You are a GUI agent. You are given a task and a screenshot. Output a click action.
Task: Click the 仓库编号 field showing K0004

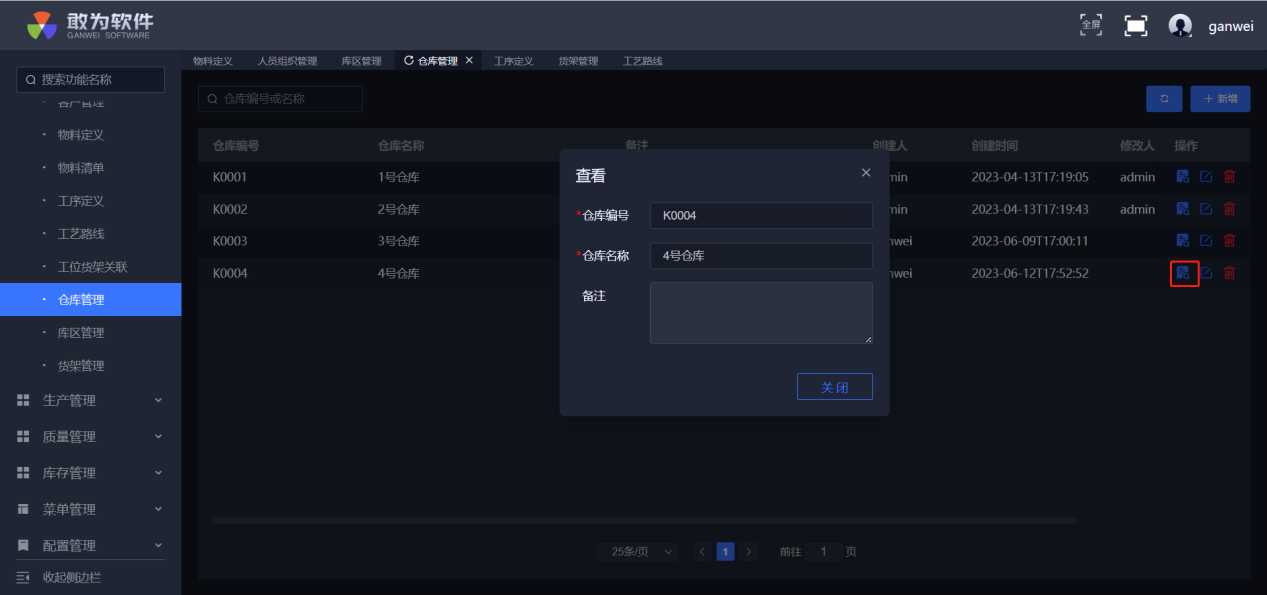point(761,216)
